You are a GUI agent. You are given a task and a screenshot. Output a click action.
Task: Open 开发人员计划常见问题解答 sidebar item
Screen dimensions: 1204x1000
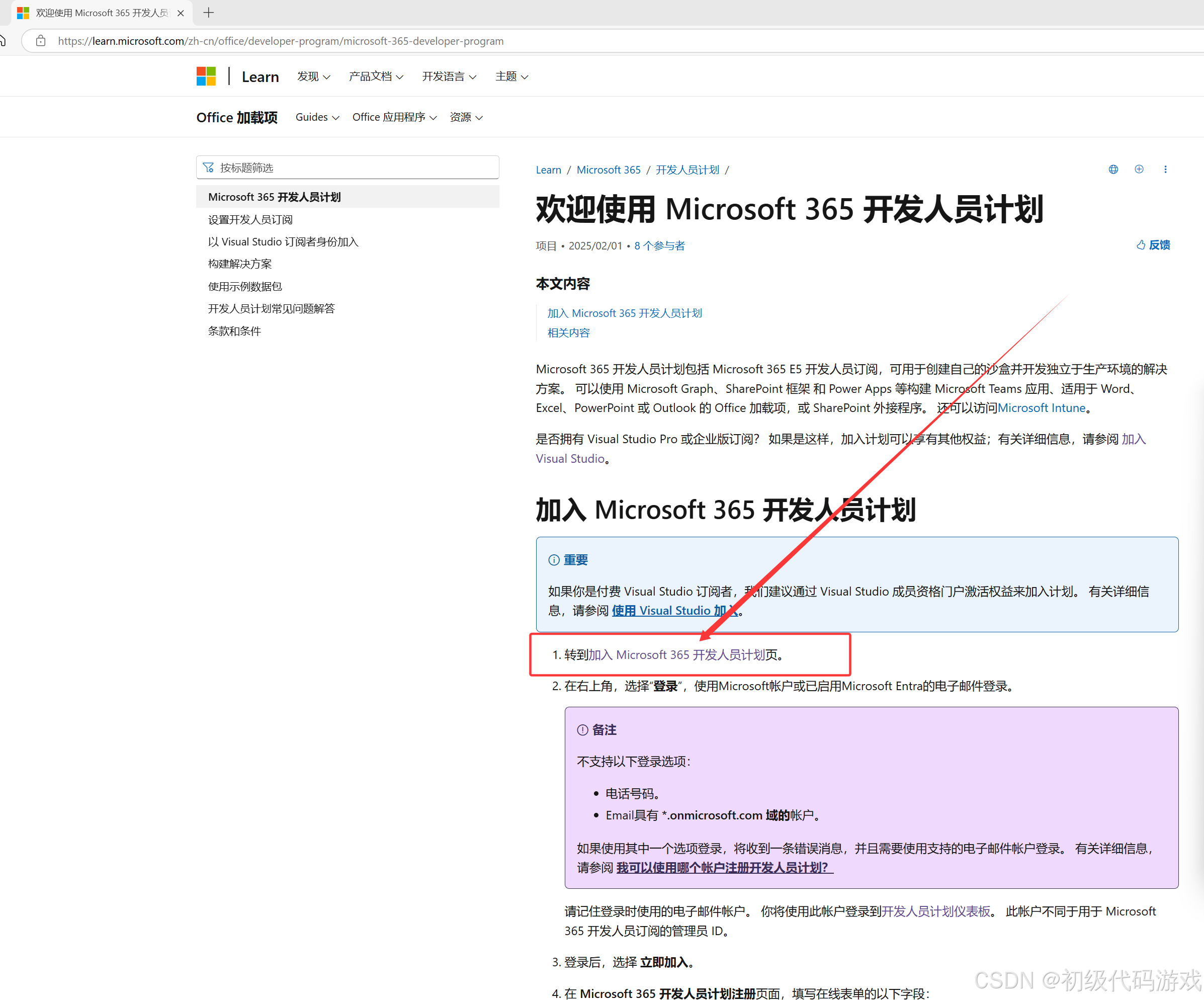pos(271,308)
